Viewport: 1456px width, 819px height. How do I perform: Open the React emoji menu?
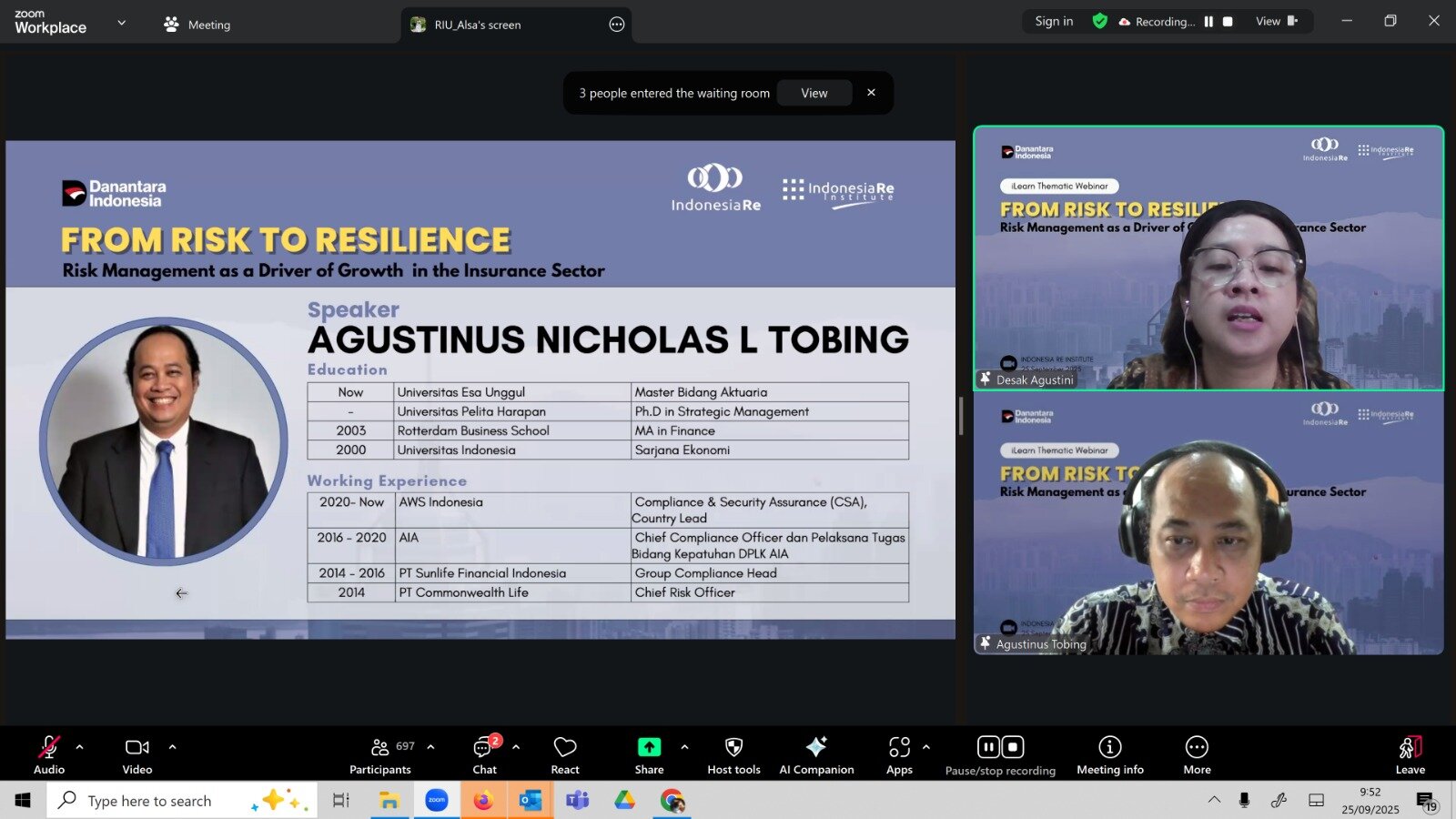[564, 754]
